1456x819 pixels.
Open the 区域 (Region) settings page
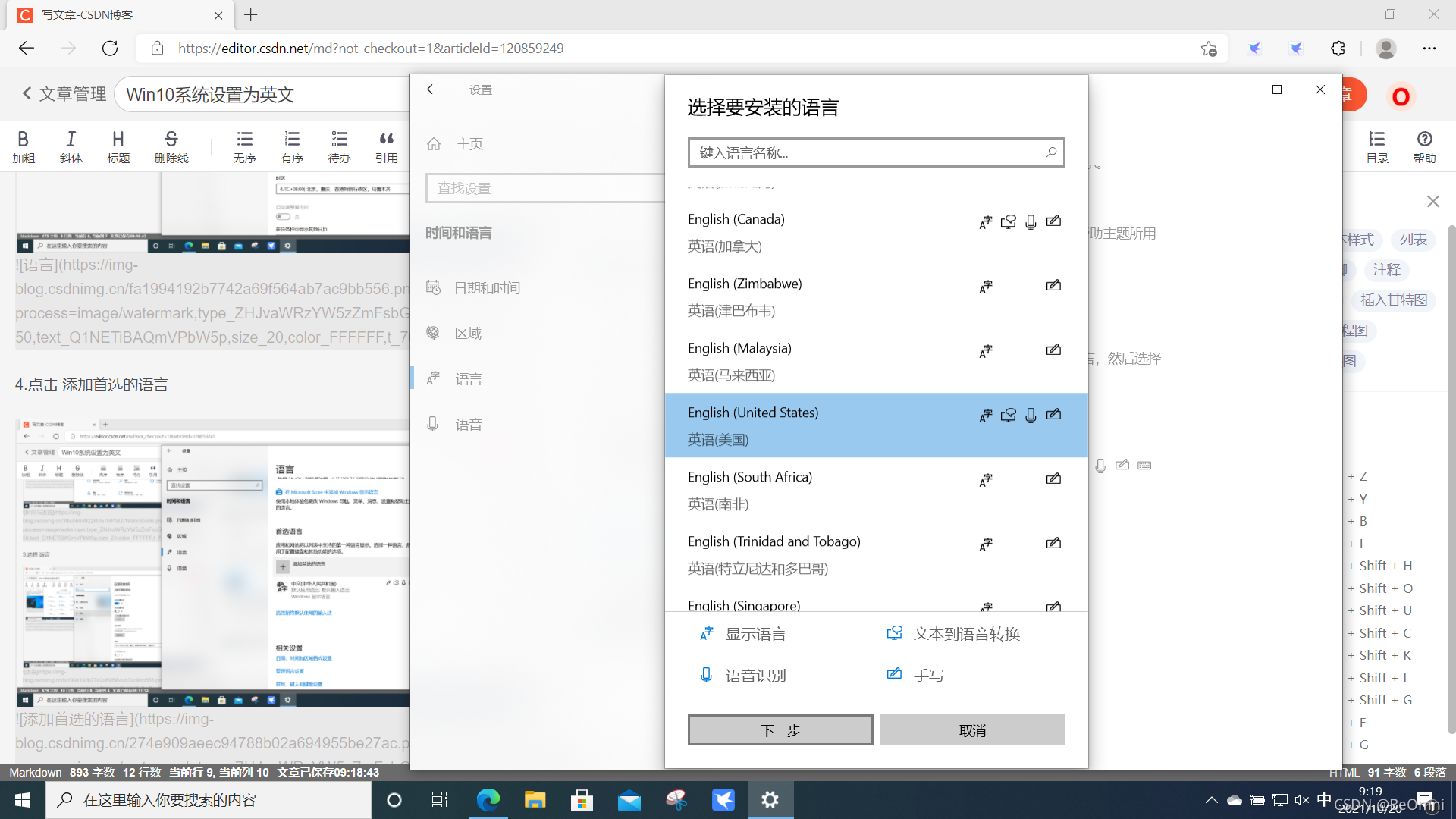pyautogui.click(x=468, y=334)
